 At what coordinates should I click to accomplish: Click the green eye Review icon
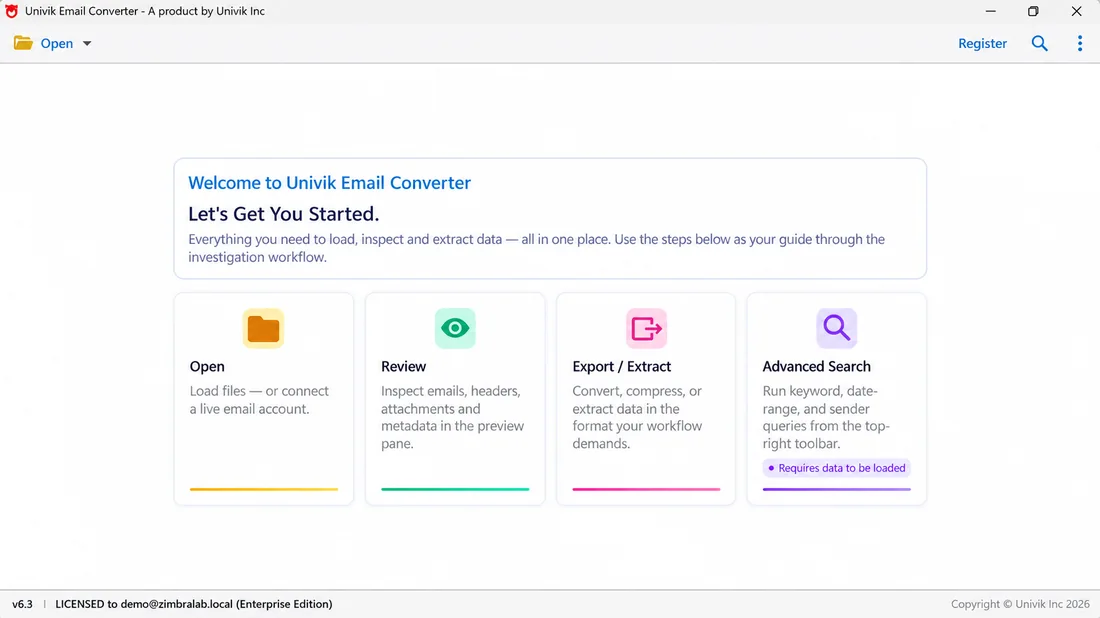tap(455, 328)
